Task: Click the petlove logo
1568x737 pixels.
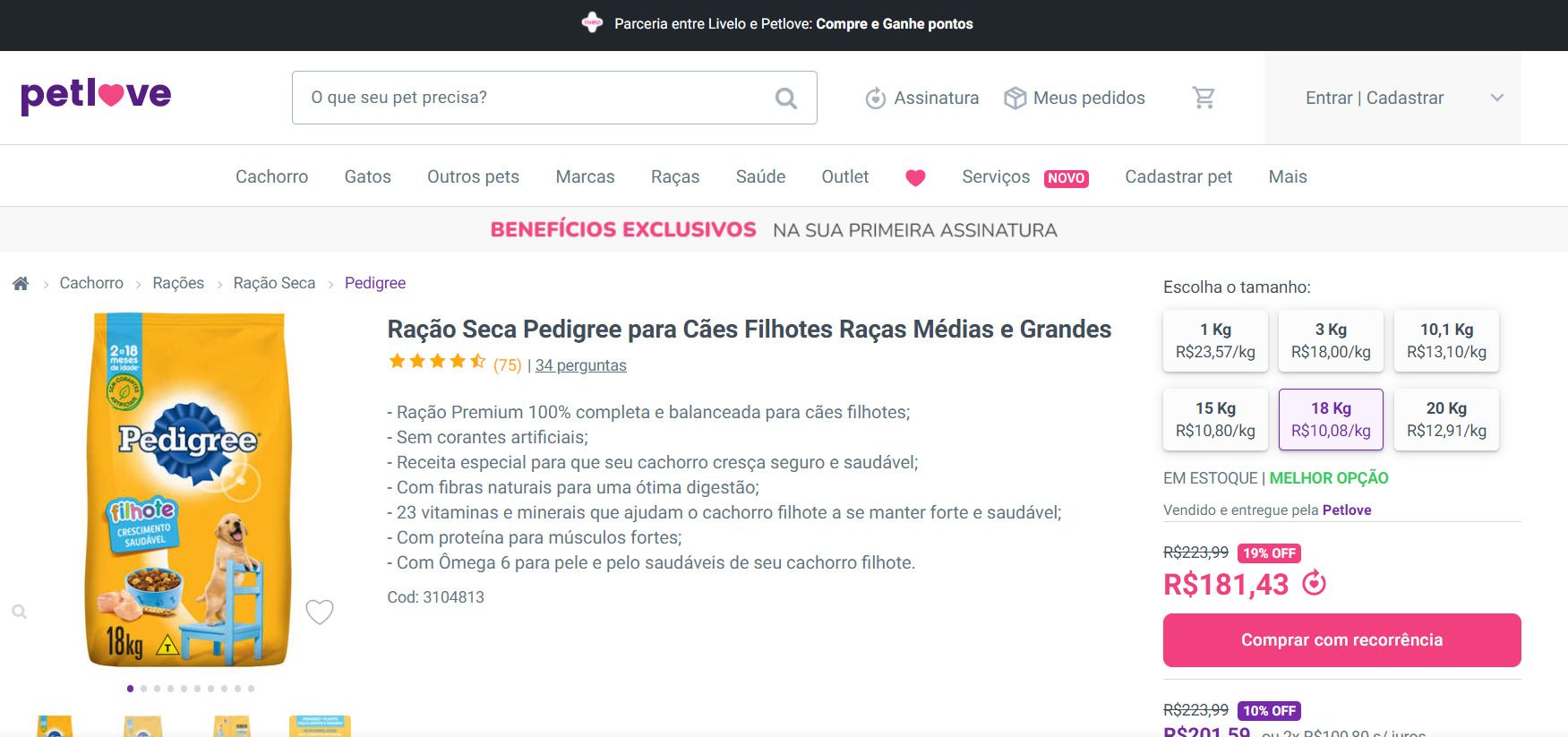Action: point(96,96)
